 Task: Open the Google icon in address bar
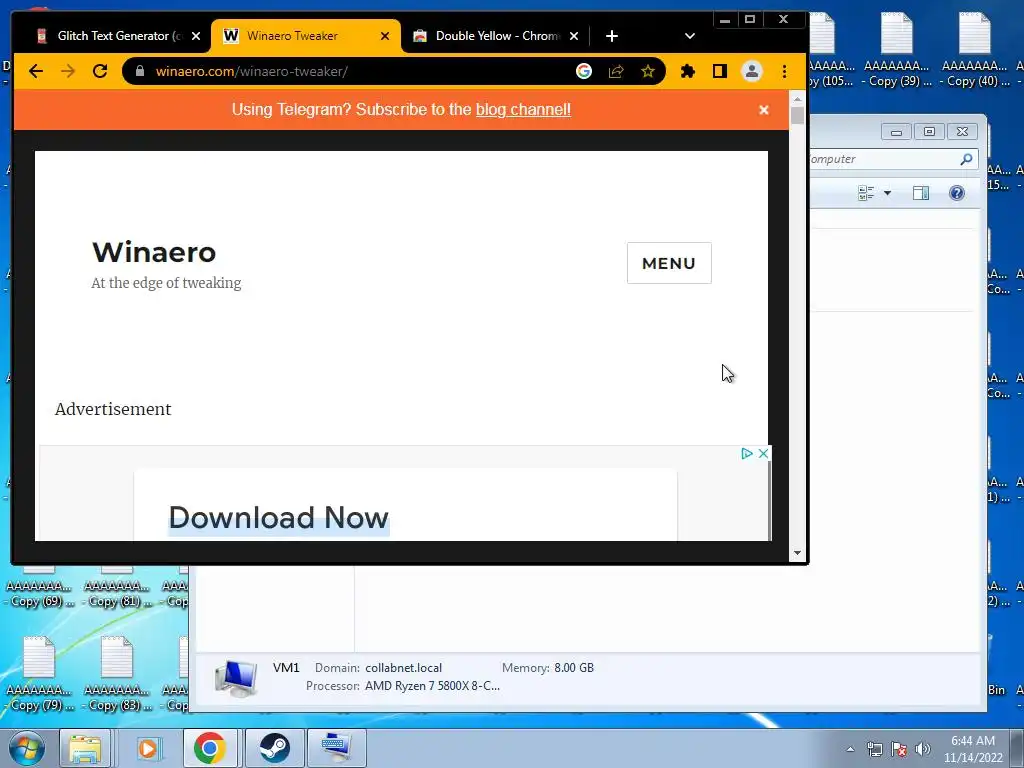coord(584,71)
